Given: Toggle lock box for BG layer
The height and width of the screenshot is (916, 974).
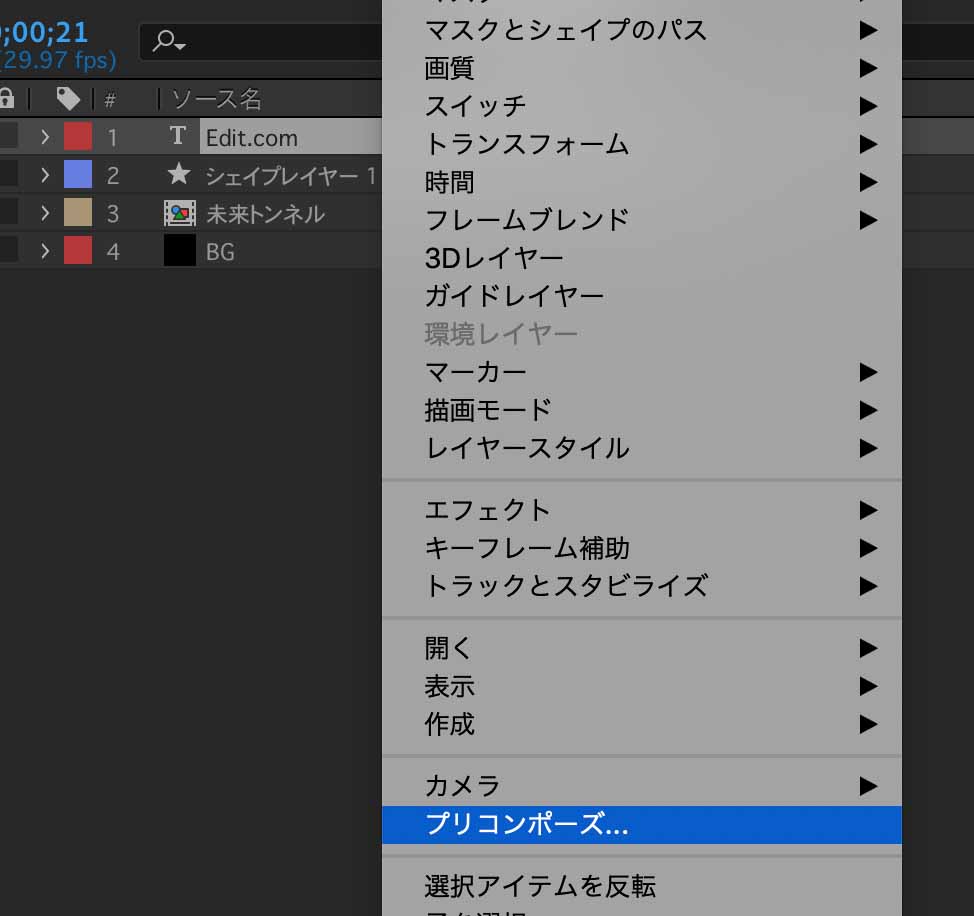Looking at the screenshot, I should pos(8,250).
